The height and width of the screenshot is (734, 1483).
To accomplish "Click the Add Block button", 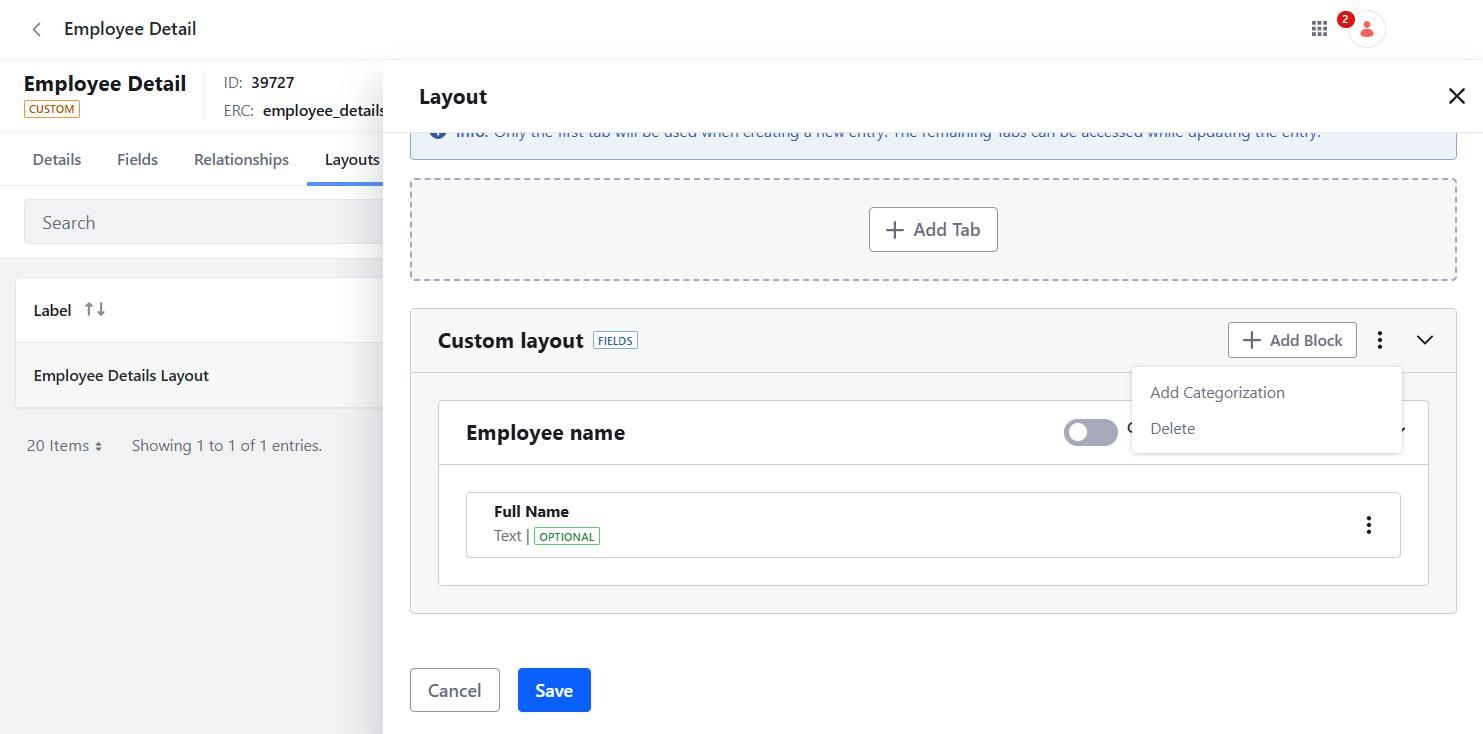I will point(1292,340).
